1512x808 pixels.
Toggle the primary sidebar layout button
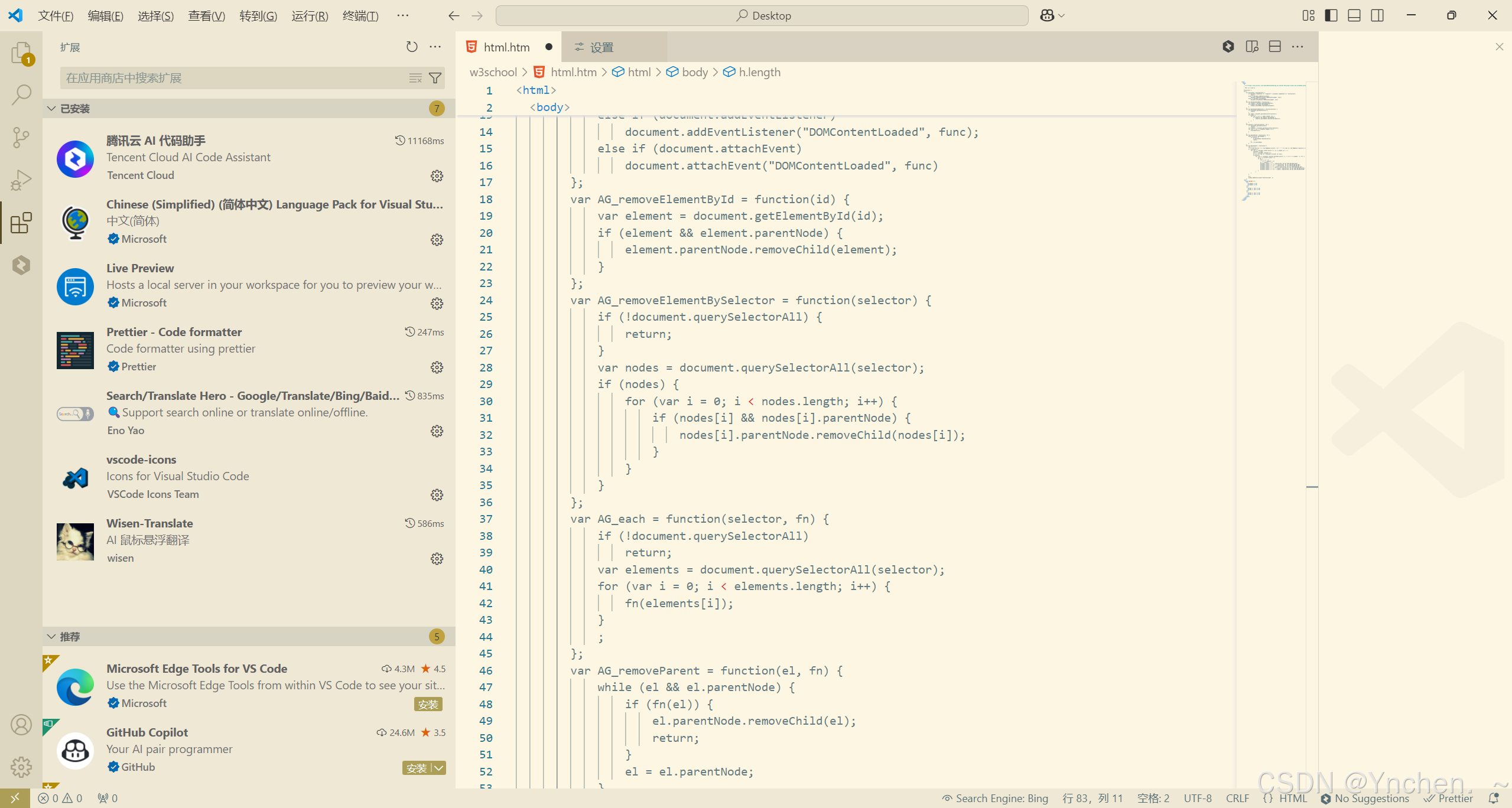(x=1331, y=15)
